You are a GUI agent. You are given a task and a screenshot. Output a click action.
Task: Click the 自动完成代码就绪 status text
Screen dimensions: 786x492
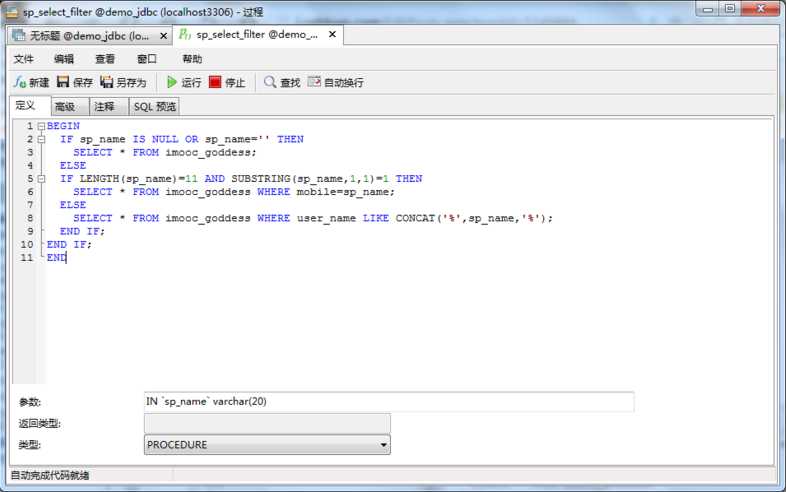point(50,475)
